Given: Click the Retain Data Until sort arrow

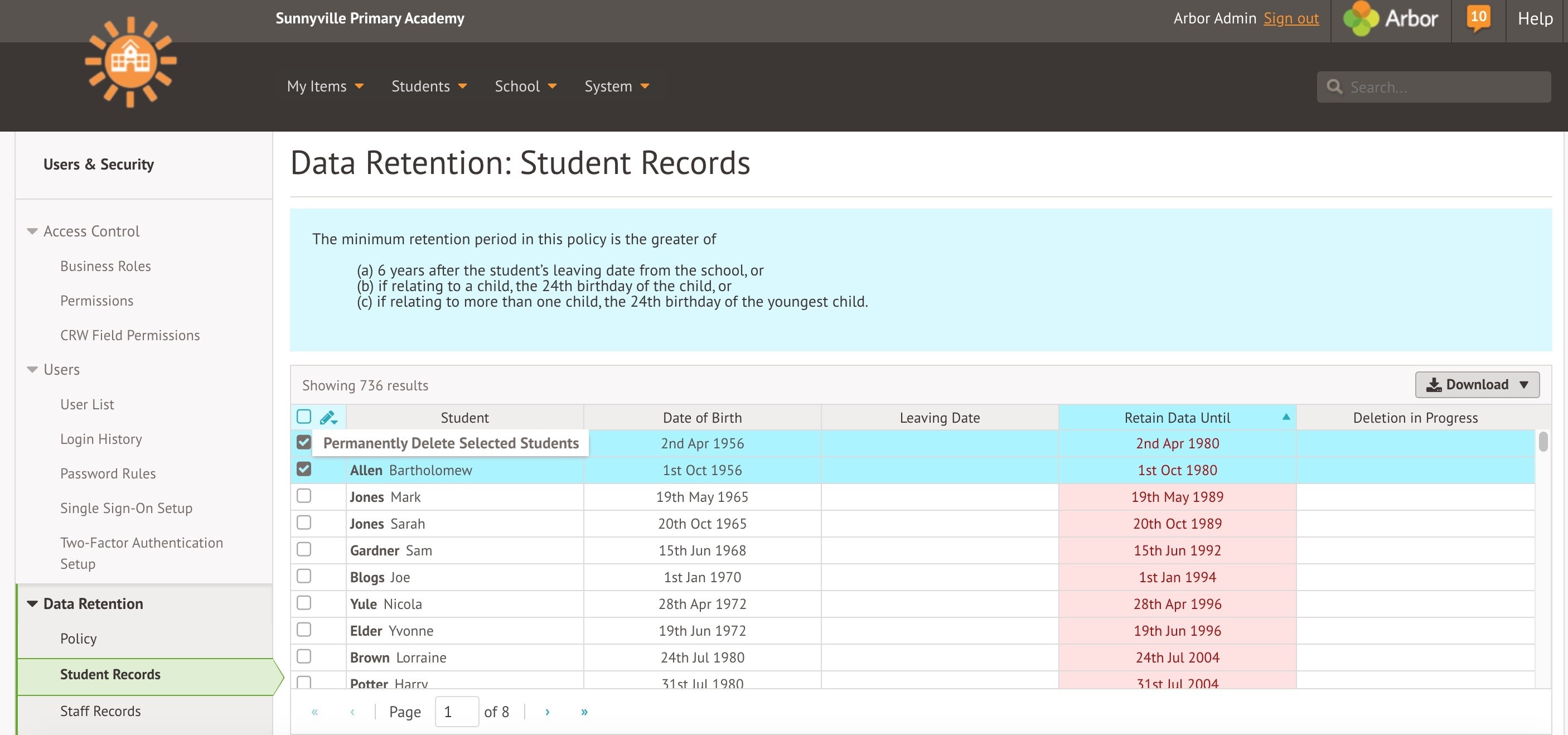Looking at the screenshot, I should click(x=1285, y=417).
